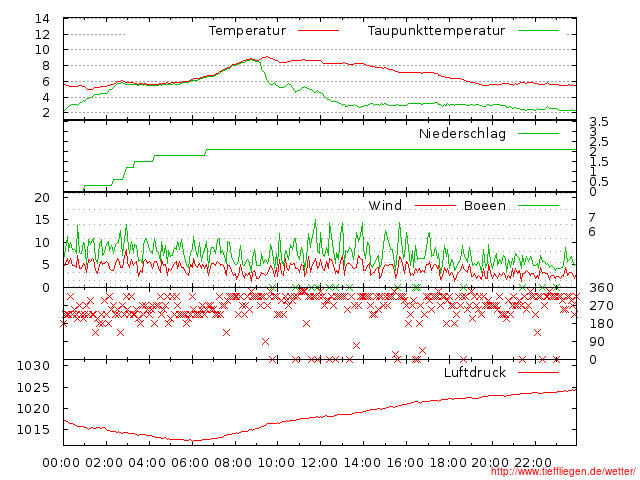640x480 pixels.
Task: Click the 180 wind direction axis value
Action: pyautogui.click(x=601, y=324)
